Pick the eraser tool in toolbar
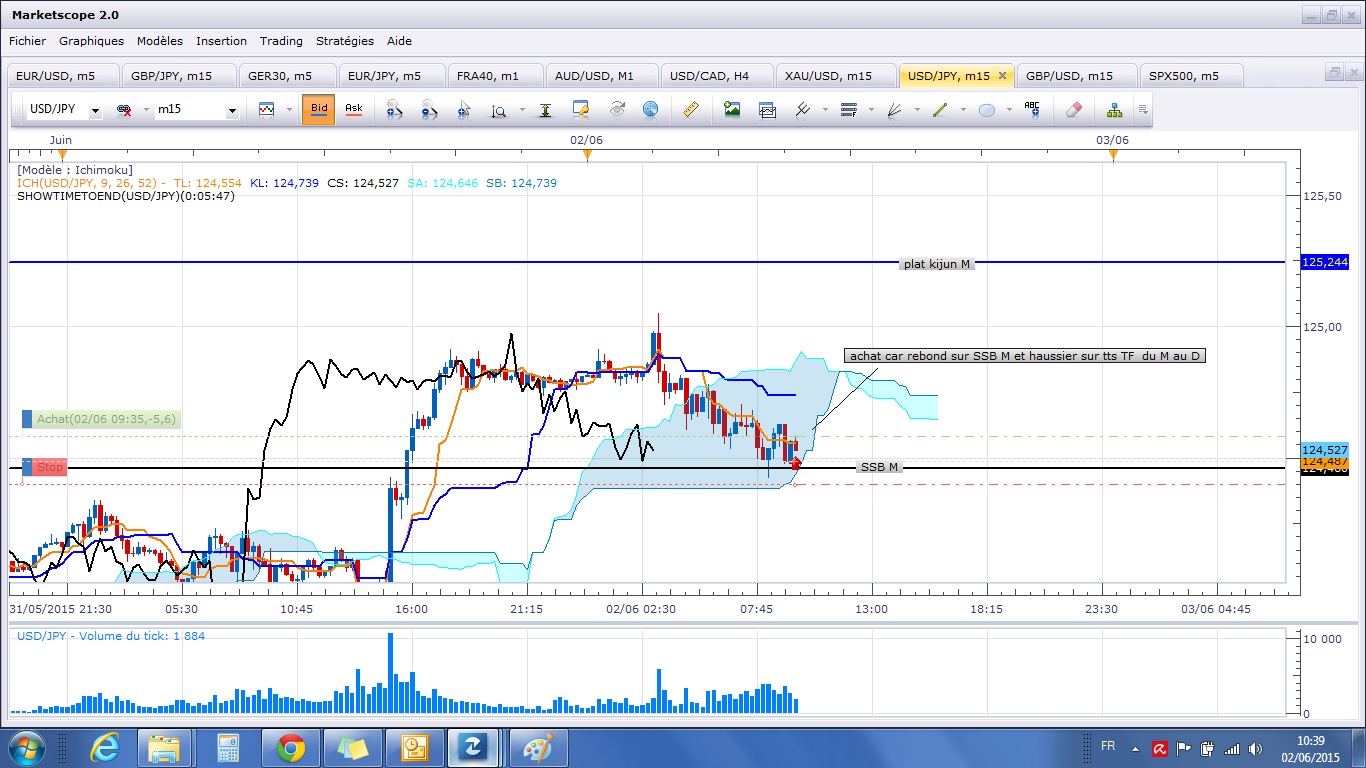Viewport: 1366px width, 768px height. pyautogui.click(x=1074, y=110)
